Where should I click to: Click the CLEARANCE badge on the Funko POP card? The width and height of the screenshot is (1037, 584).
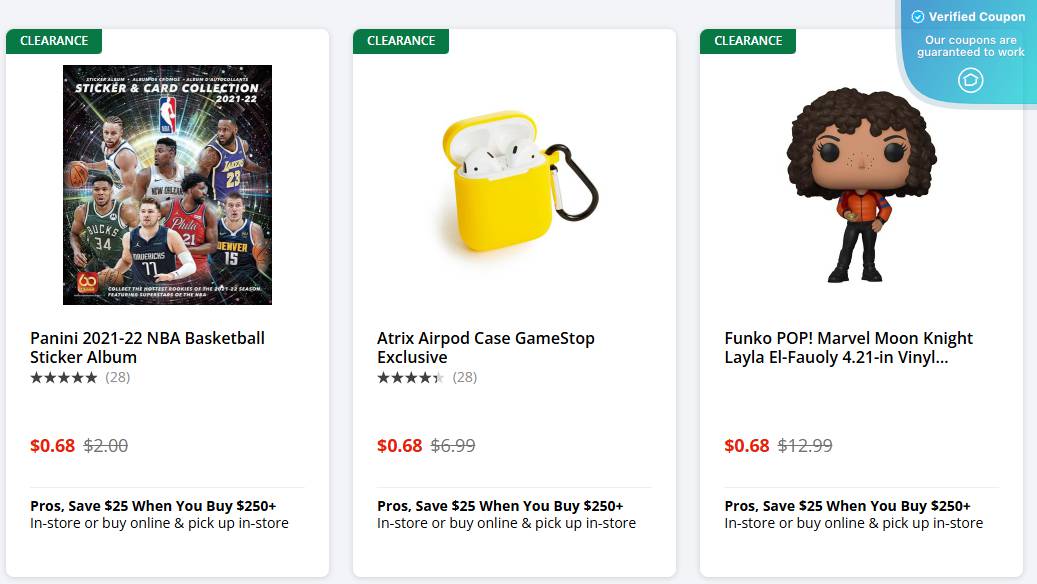748,41
